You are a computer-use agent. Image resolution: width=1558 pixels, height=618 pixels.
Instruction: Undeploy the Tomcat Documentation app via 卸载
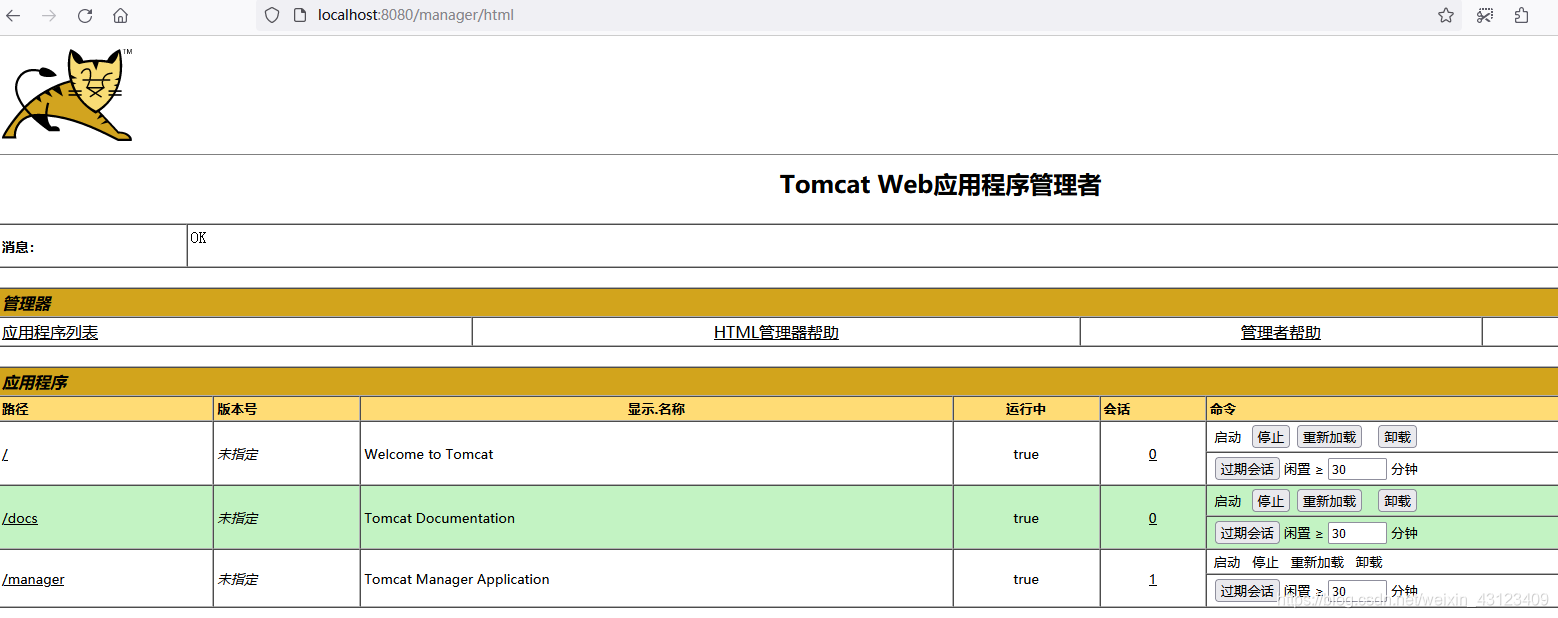[1398, 501]
